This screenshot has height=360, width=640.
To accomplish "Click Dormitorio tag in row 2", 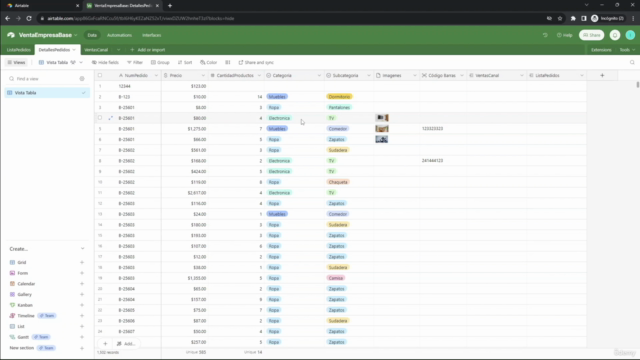I will pos(339,97).
